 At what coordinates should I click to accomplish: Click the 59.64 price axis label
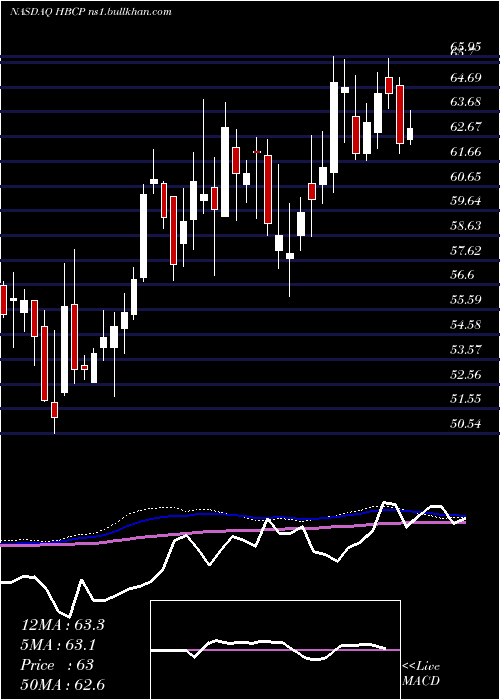point(466,201)
